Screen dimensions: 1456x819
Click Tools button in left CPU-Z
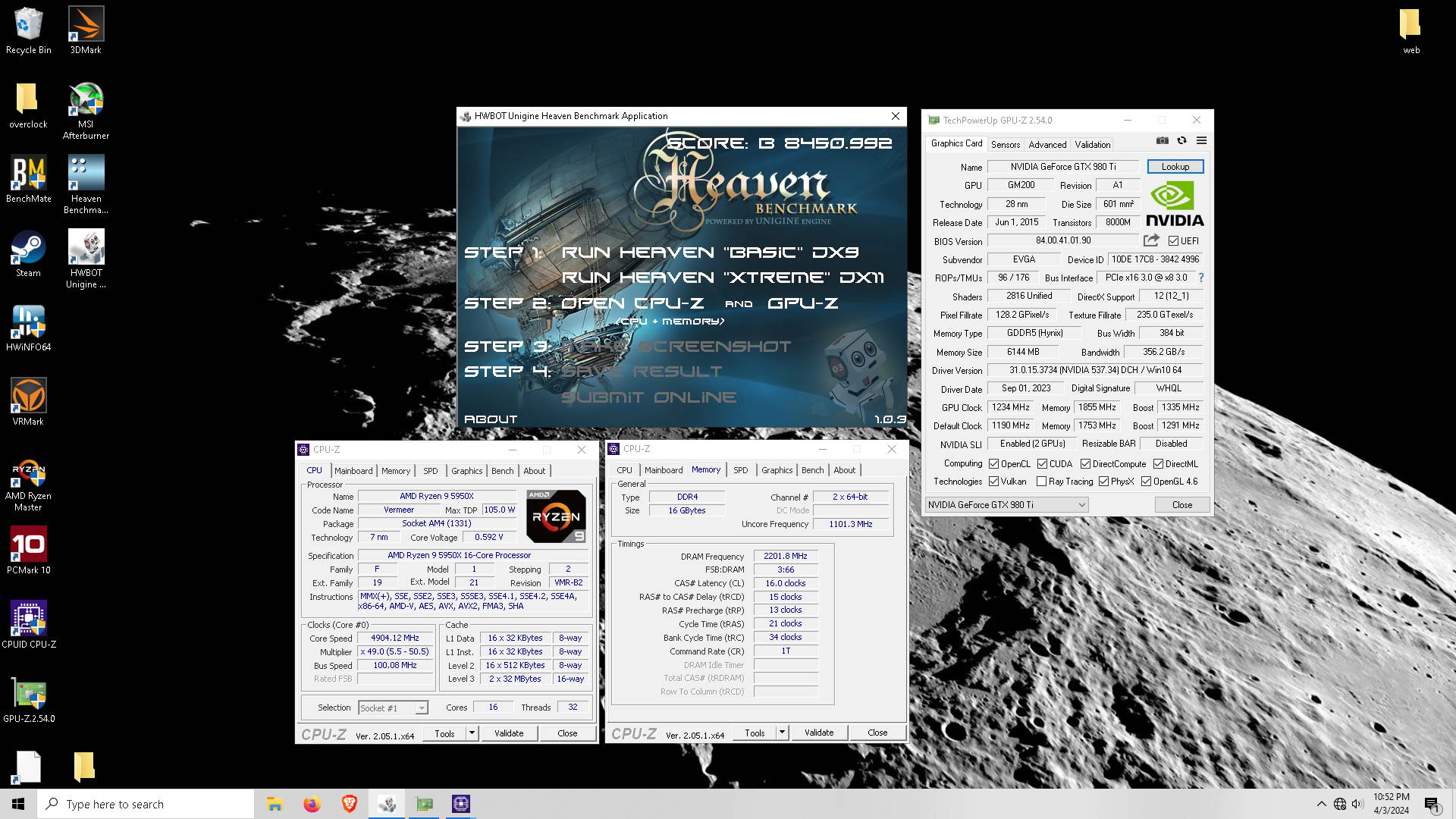pos(444,733)
